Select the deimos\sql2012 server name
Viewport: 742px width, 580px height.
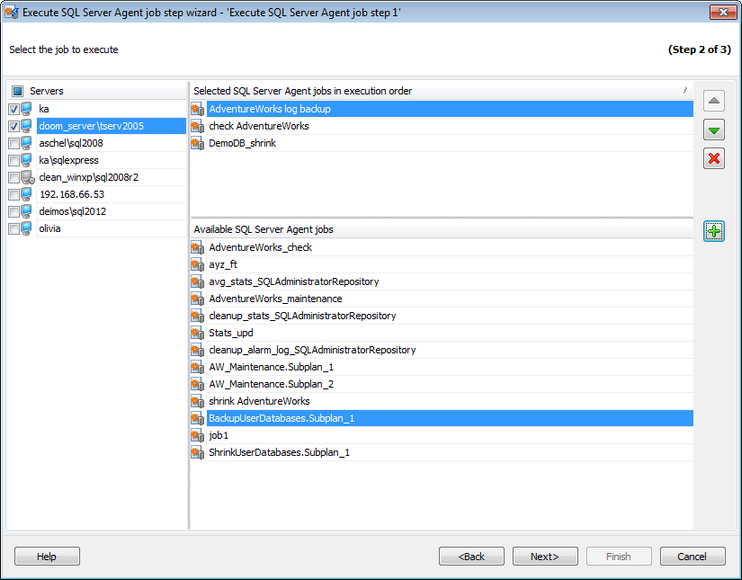72,211
